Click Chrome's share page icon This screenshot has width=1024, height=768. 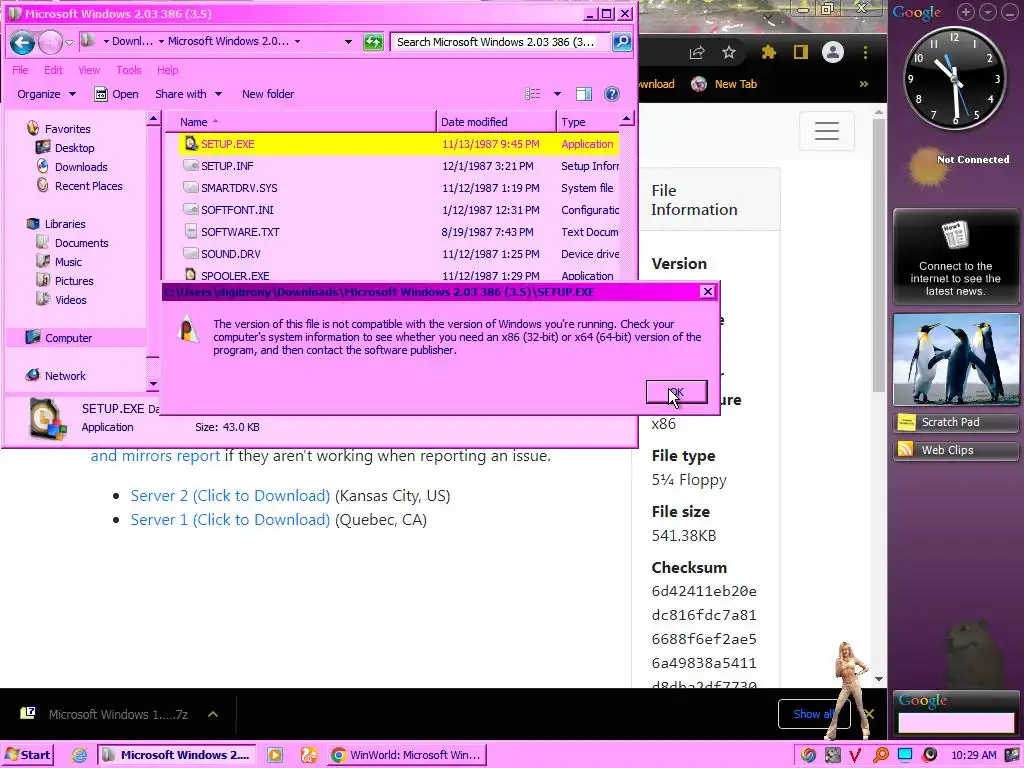[697, 53]
